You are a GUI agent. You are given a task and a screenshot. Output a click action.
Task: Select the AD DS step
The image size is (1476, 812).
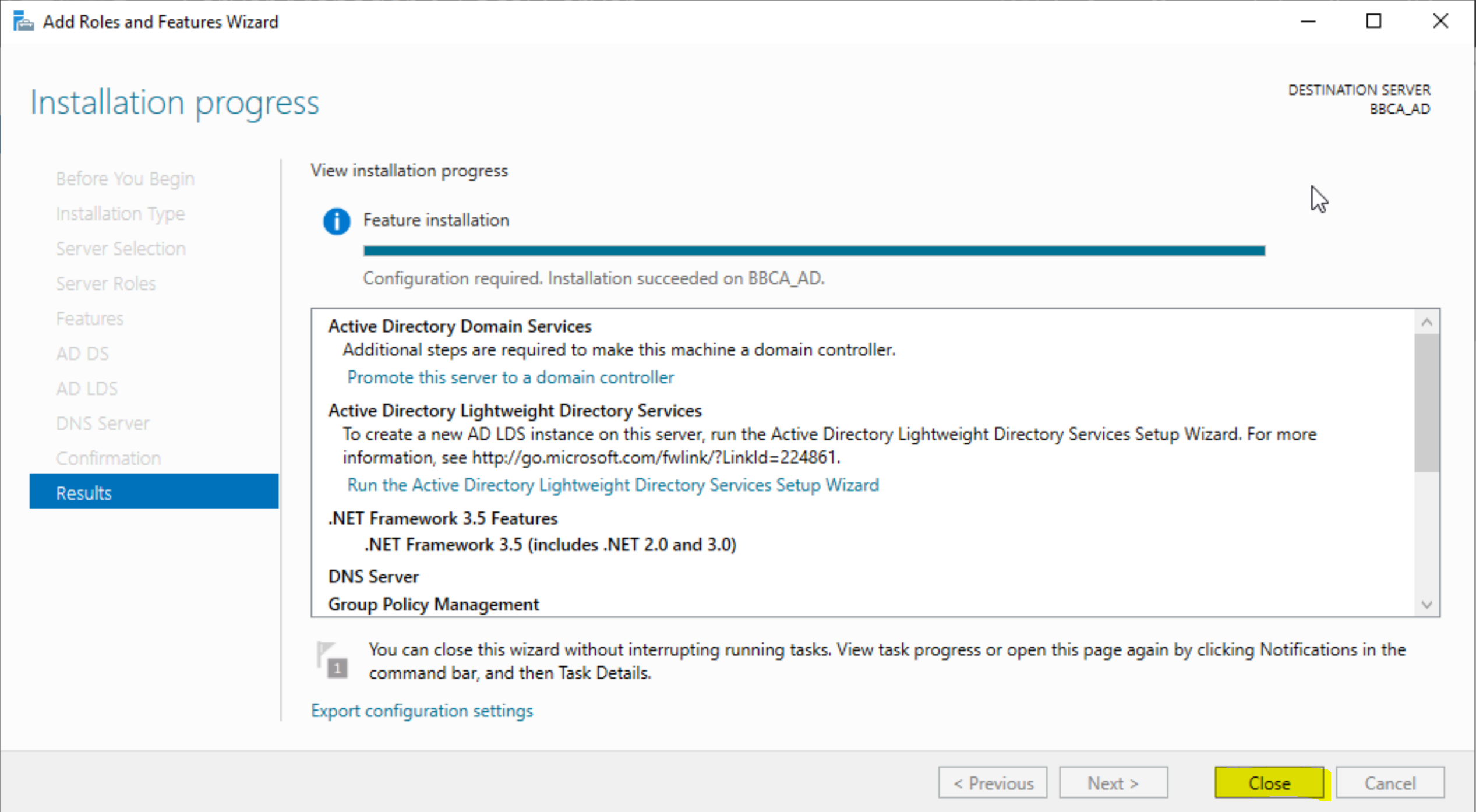pyautogui.click(x=82, y=354)
